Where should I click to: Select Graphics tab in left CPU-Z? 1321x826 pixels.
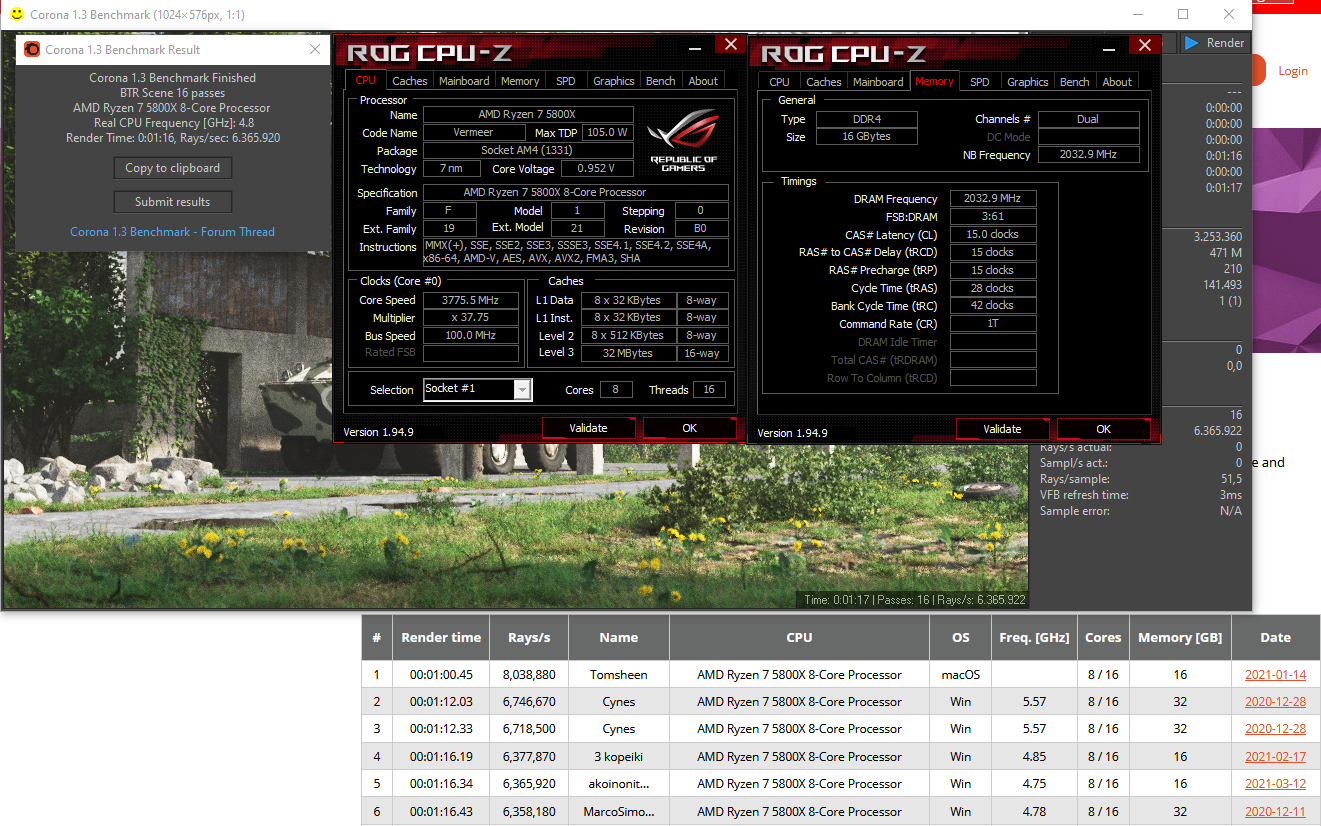(613, 81)
